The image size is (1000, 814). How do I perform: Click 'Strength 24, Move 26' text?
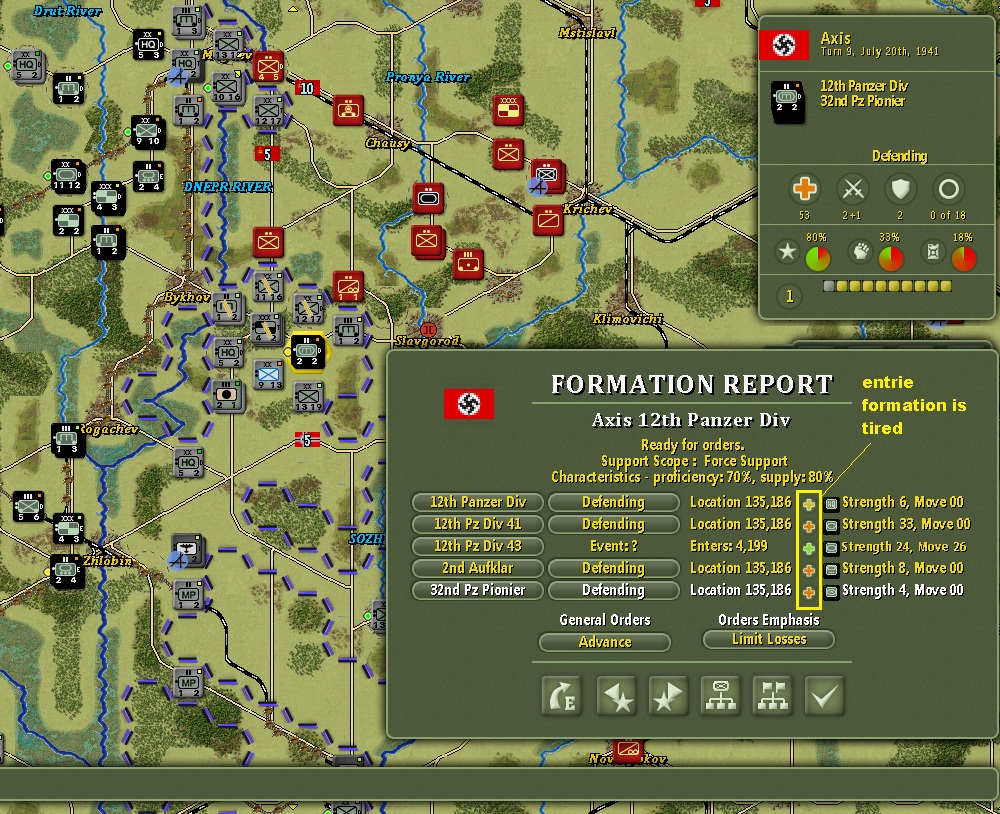point(904,547)
